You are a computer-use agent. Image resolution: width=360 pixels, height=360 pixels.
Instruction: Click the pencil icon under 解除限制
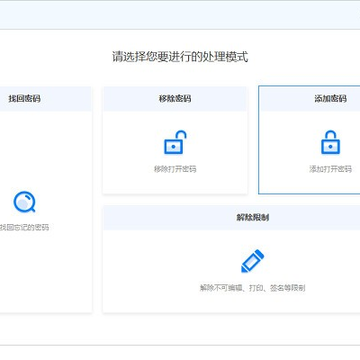coord(252,261)
